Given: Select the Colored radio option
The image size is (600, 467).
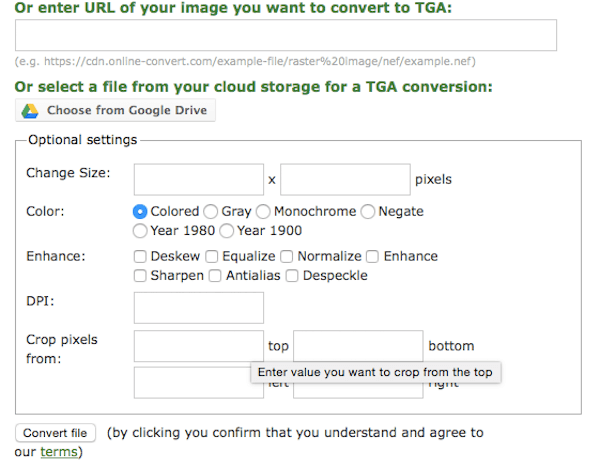Looking at the screenshot, I should [140, 211].
